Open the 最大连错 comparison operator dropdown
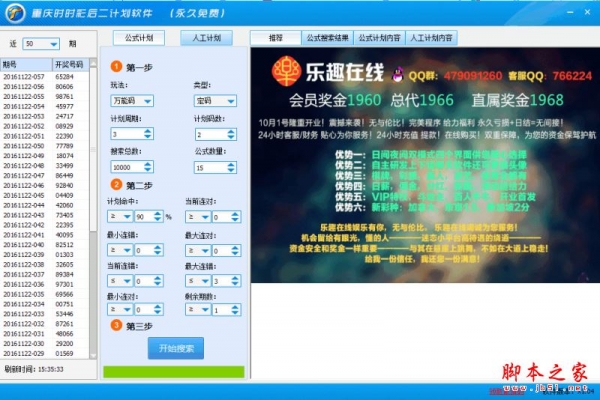600x400 pixels. pyautogui.click(x=198, y=281)
